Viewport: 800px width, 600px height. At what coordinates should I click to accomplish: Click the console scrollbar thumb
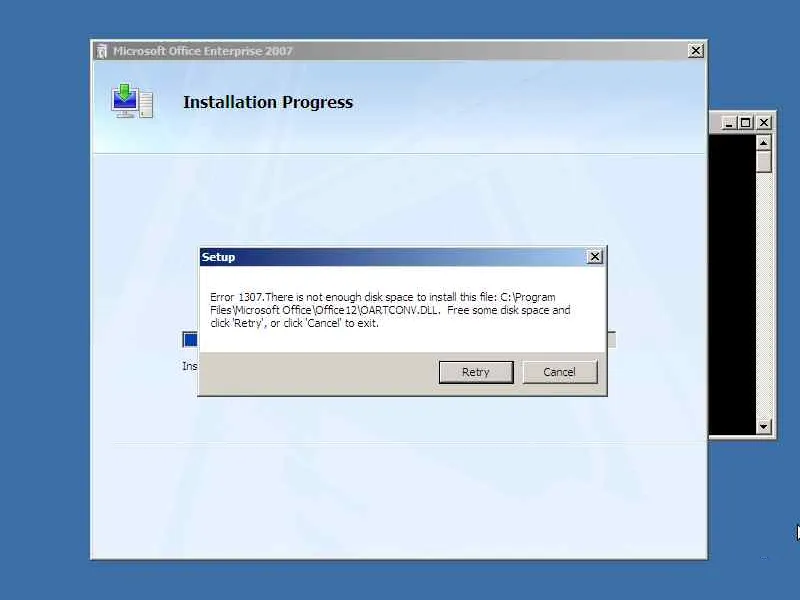point(763,162)
